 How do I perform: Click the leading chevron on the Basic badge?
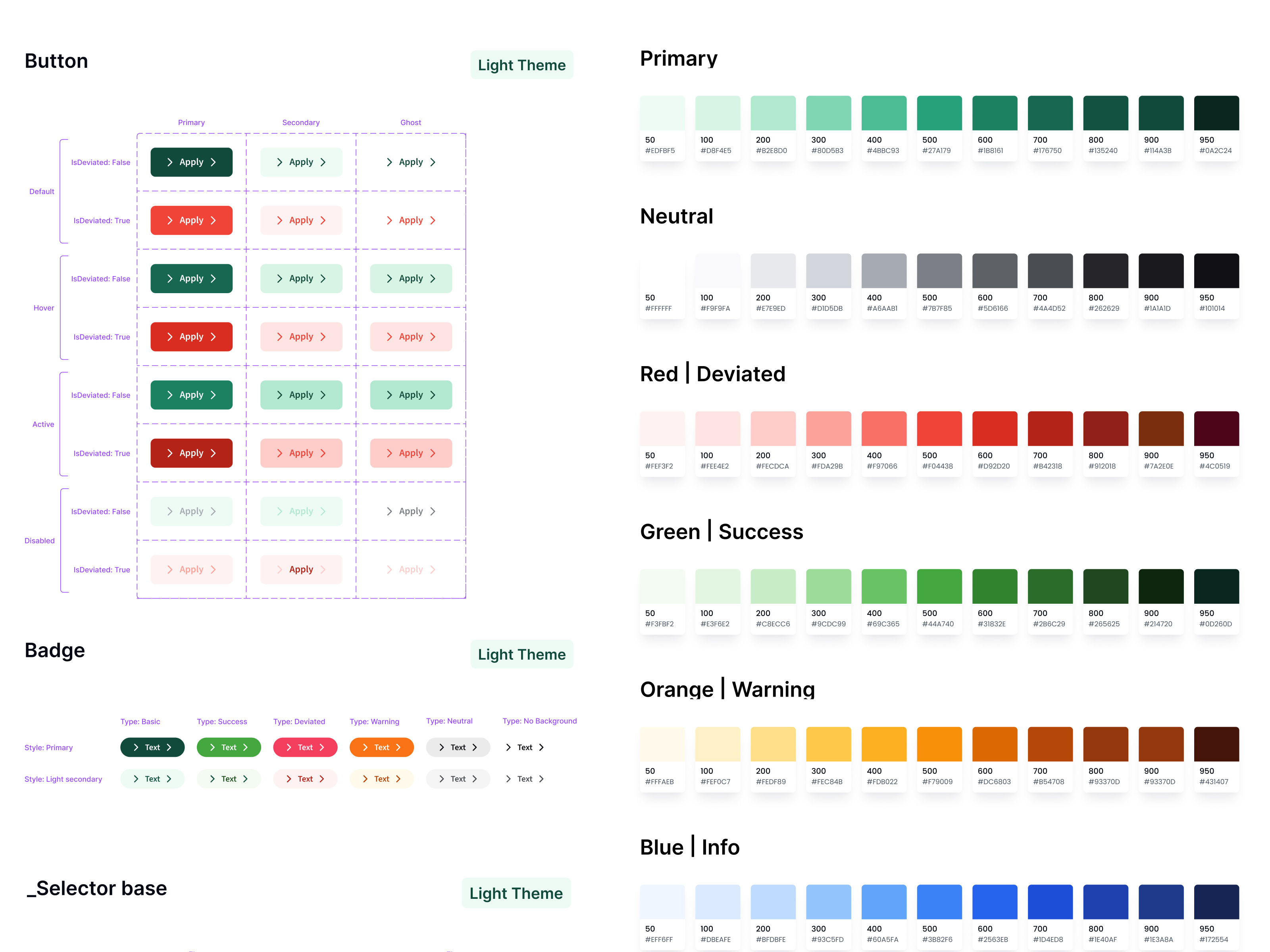(136, 747)
